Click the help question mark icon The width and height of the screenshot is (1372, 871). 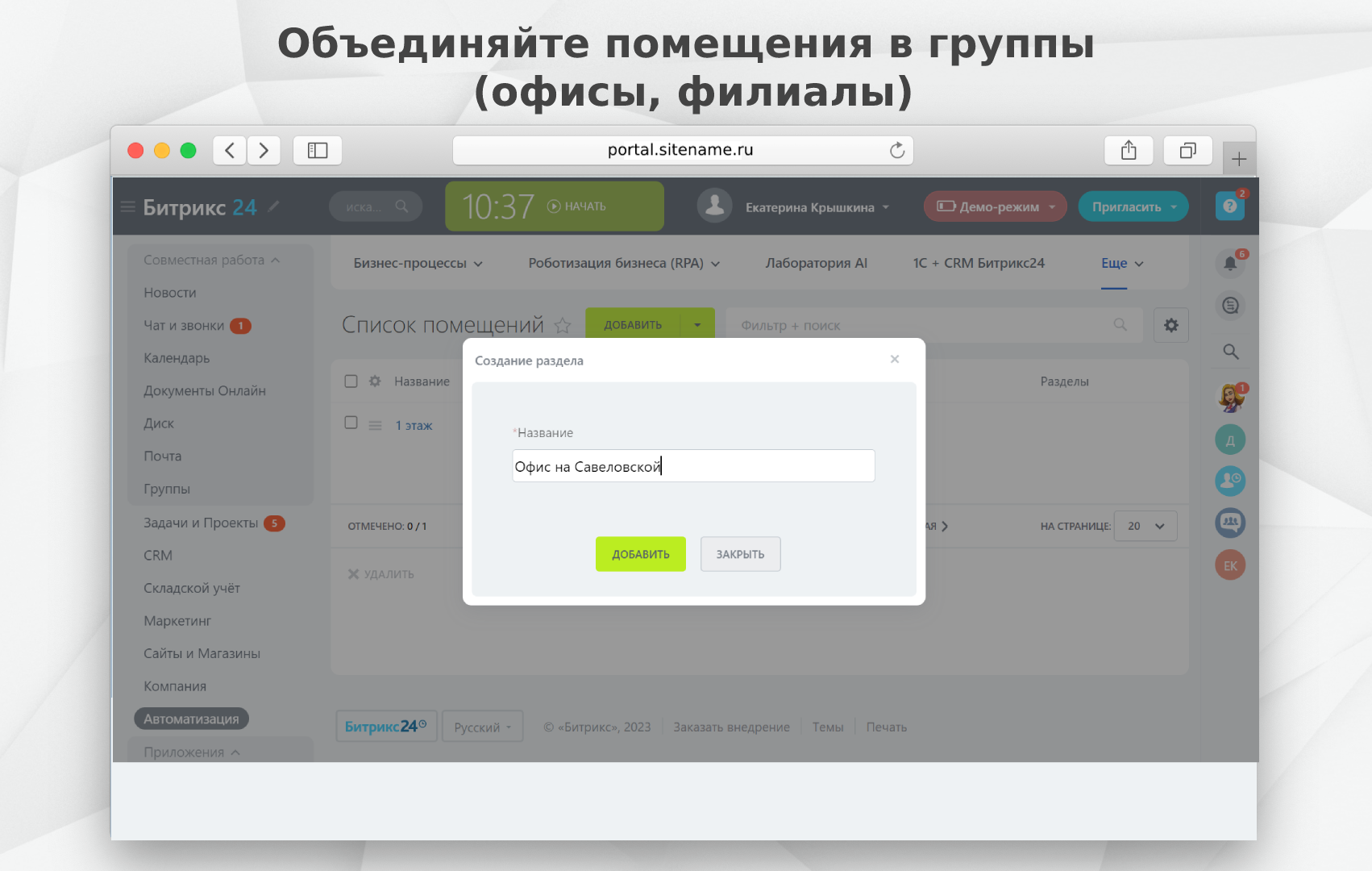[x=1229, y=206]
